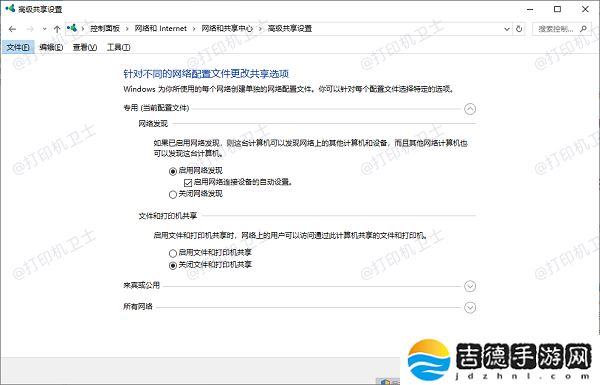Select 启用文件和打印机共享 radio button

173,253
